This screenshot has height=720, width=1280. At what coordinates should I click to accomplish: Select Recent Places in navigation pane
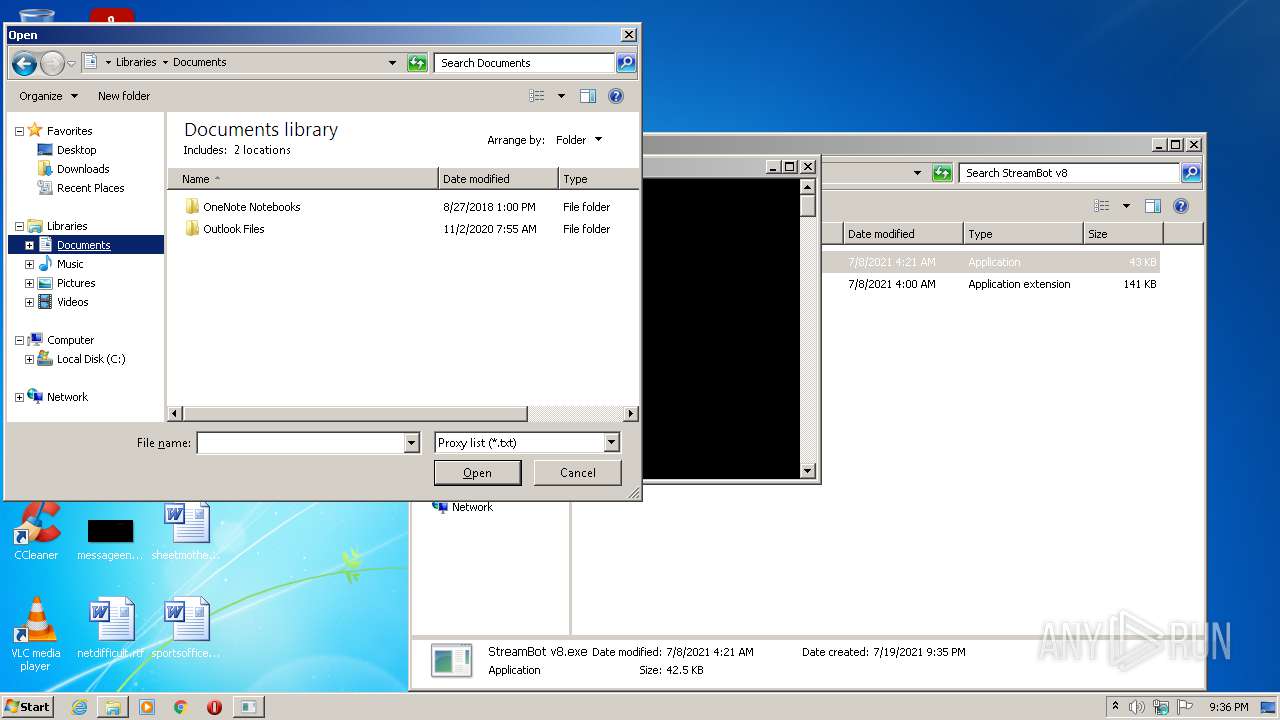tap(90, 188)
